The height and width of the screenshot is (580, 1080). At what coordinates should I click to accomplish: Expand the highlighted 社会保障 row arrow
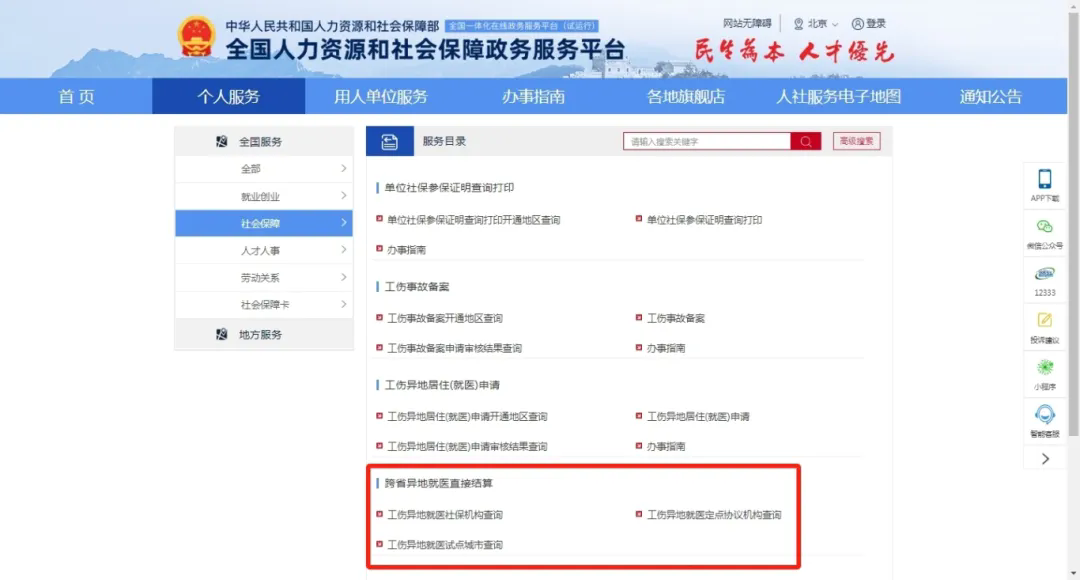pyautogui.click(x=343, y=223)
